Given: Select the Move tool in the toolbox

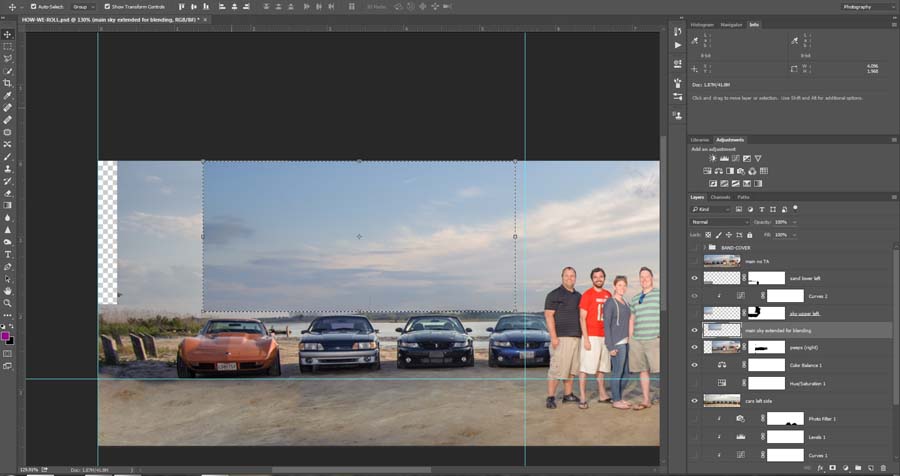Looking at the screenshot, I should (7, 34).
